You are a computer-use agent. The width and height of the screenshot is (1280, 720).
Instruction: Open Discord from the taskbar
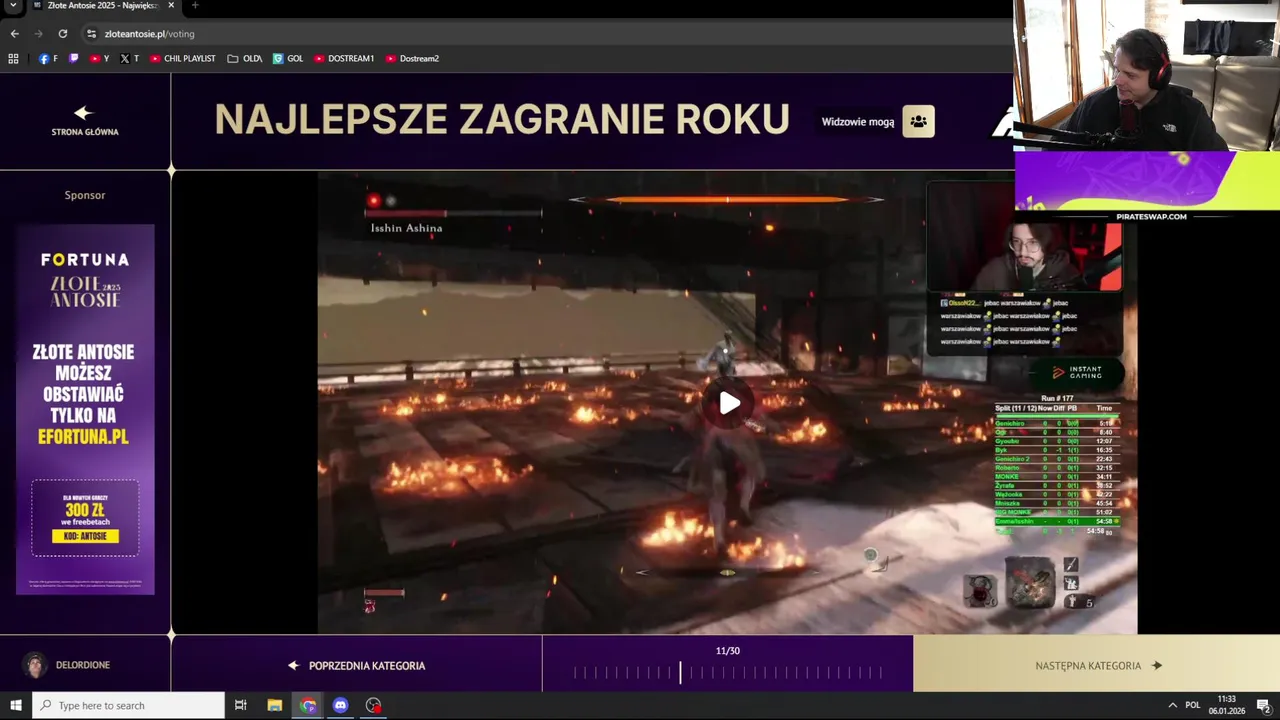tap(340, 705)
